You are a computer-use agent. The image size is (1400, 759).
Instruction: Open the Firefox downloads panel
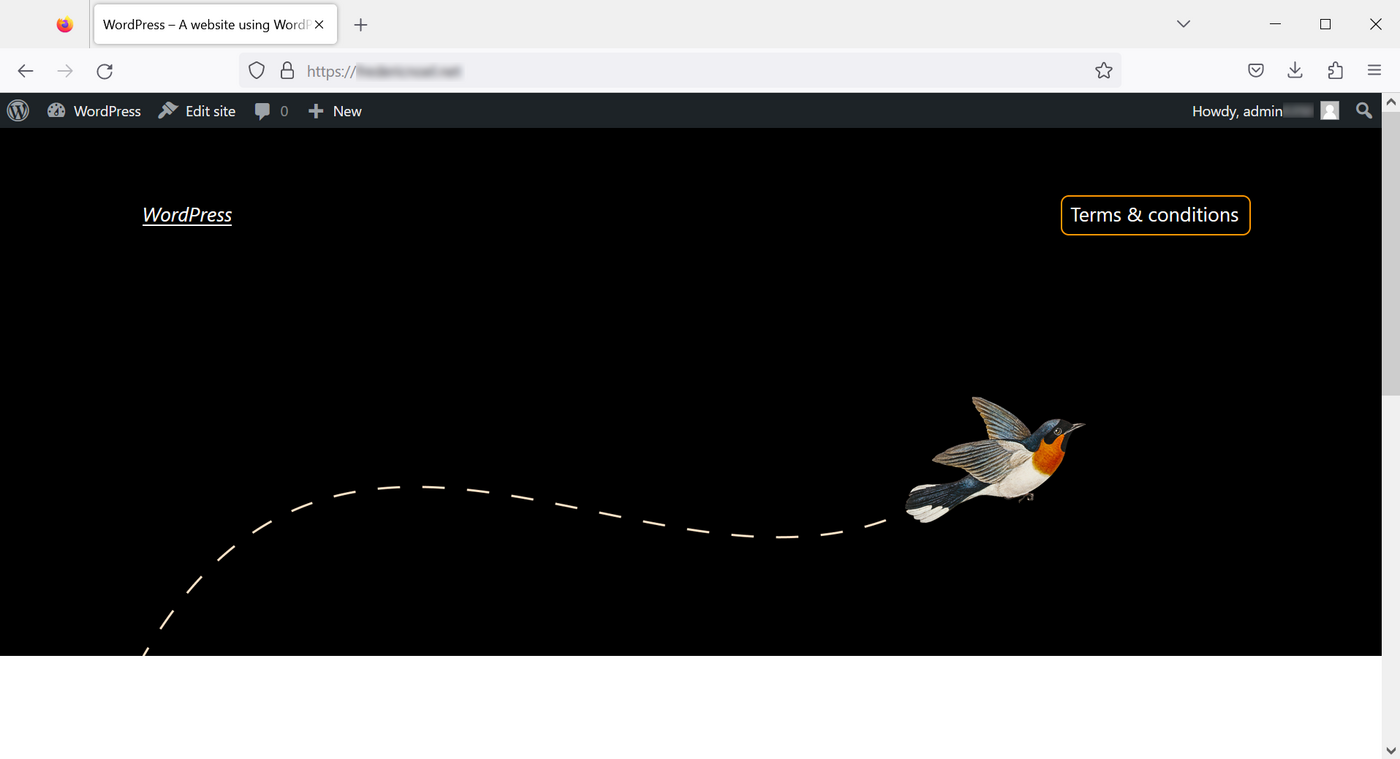(x=1295, y=71)
